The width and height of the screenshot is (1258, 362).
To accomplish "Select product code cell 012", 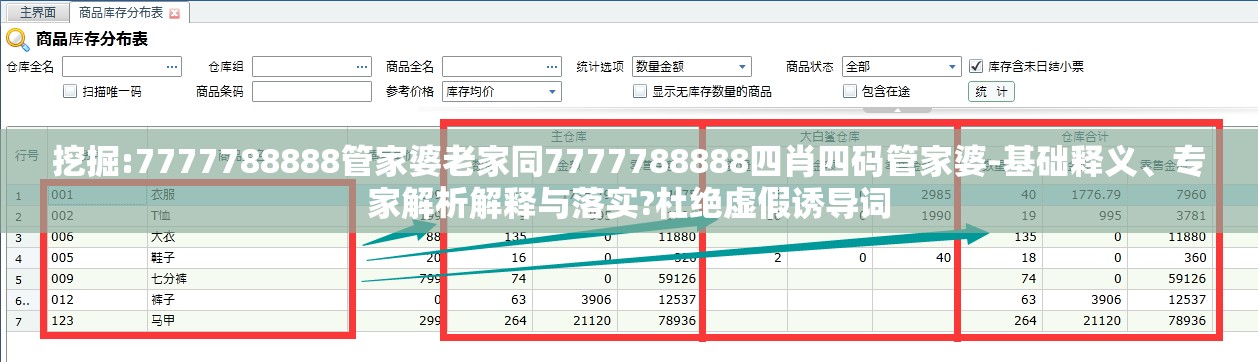I will click(97, 299).
